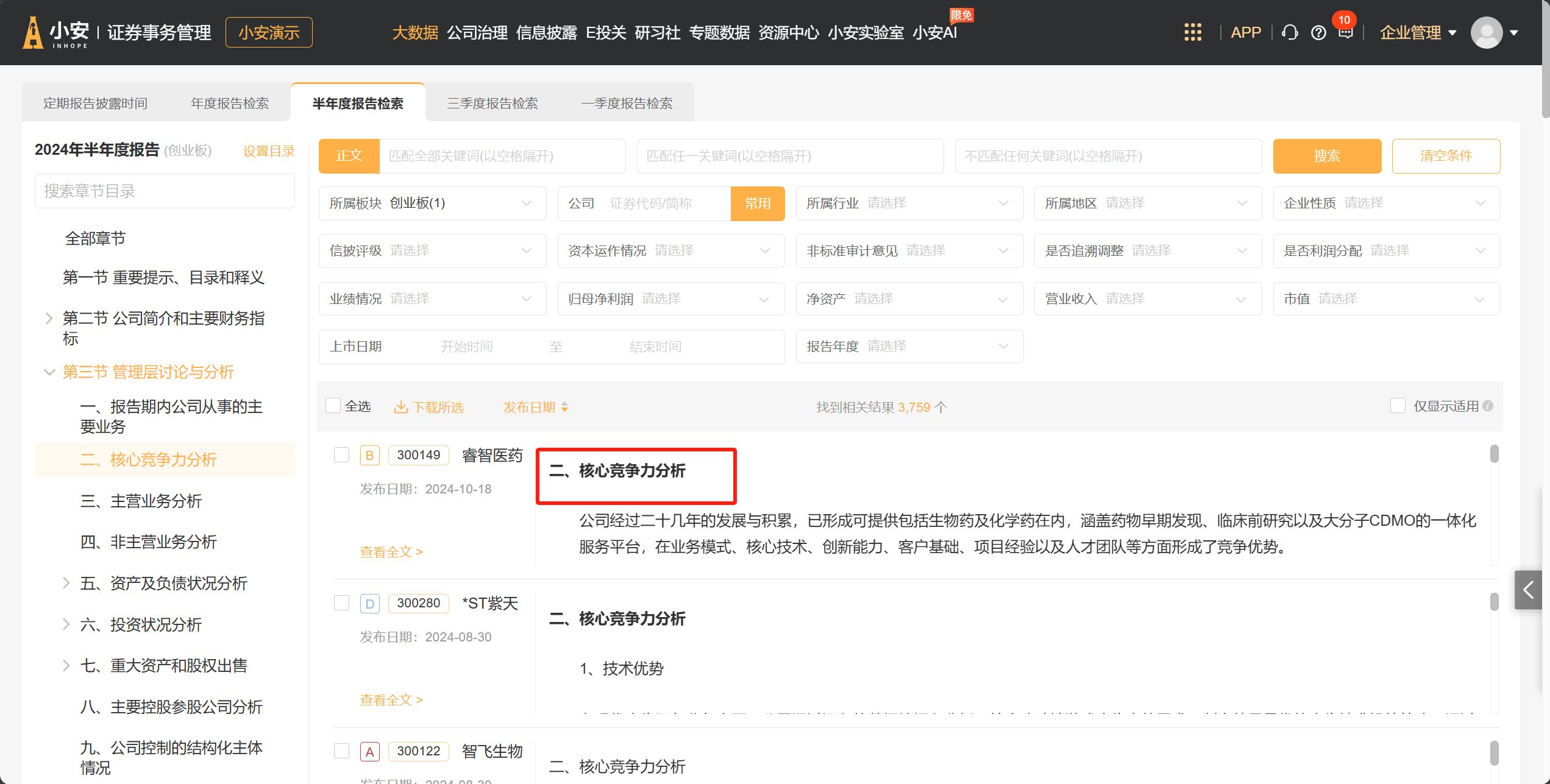Focus the 匹配全部关键词 input field
The width and height of the screenshot is (1550, 784).
502,156
